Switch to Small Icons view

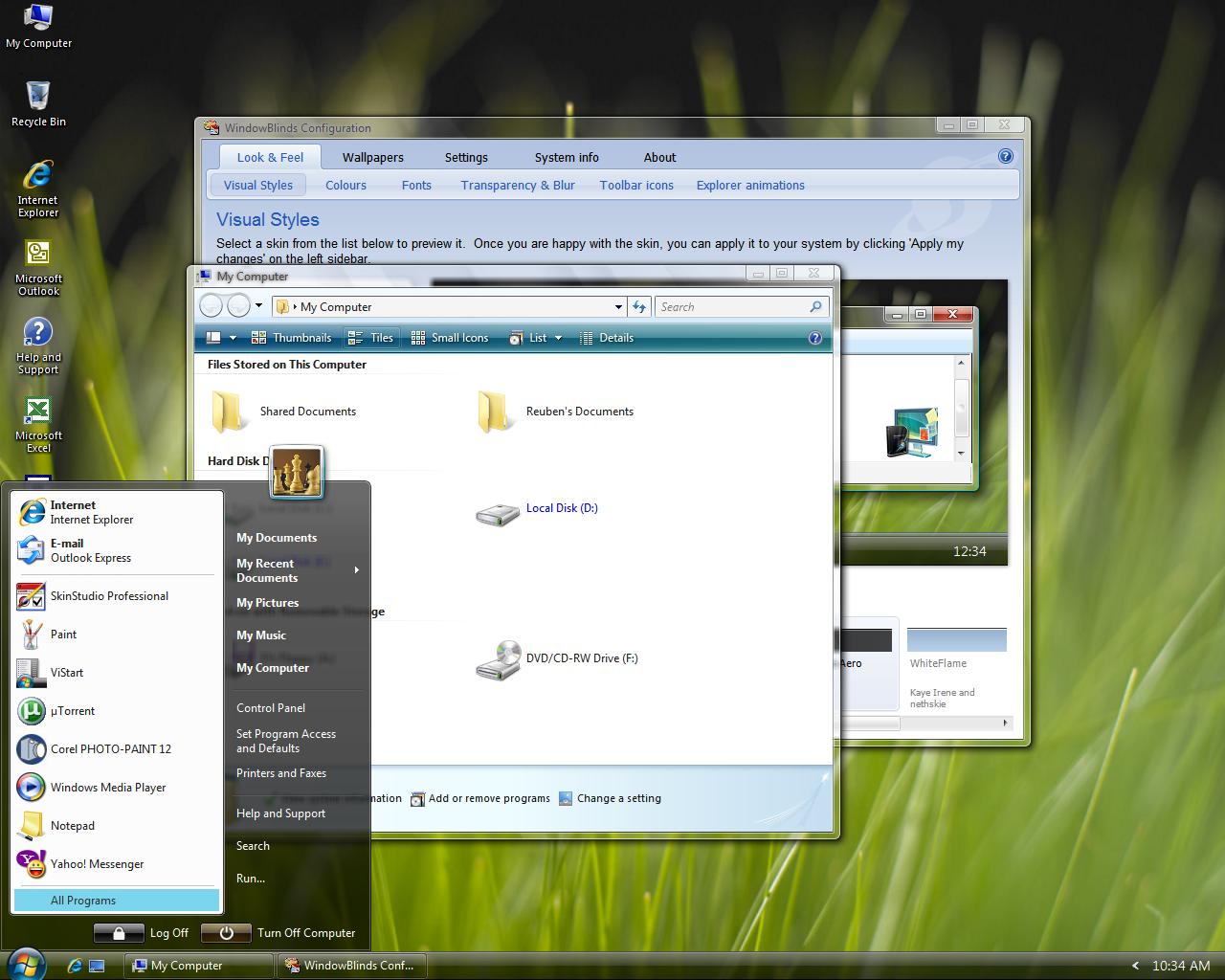pyautogui.click(x=449, y=338)
